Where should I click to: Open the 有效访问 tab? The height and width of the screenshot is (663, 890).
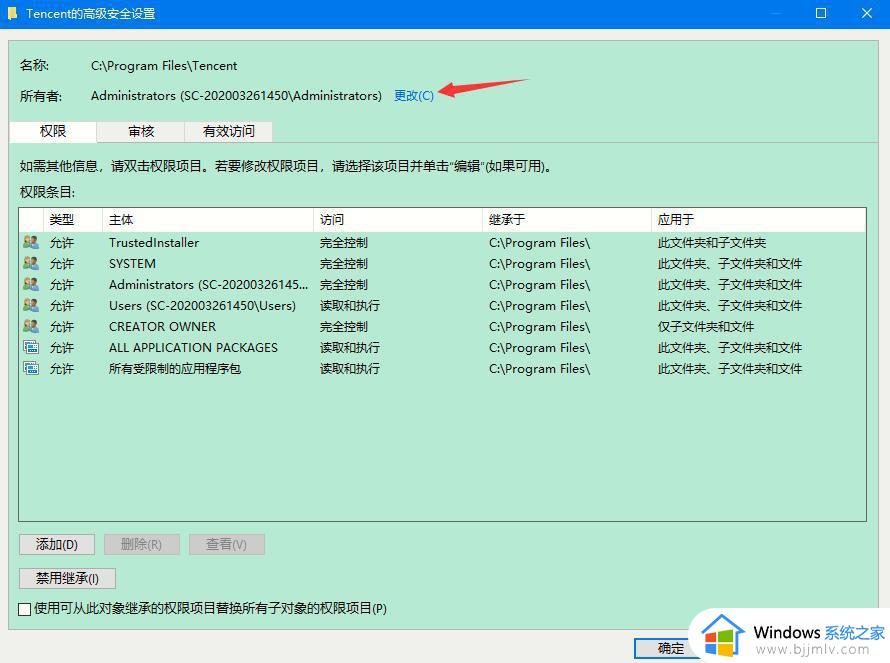(x=229, y=132)
